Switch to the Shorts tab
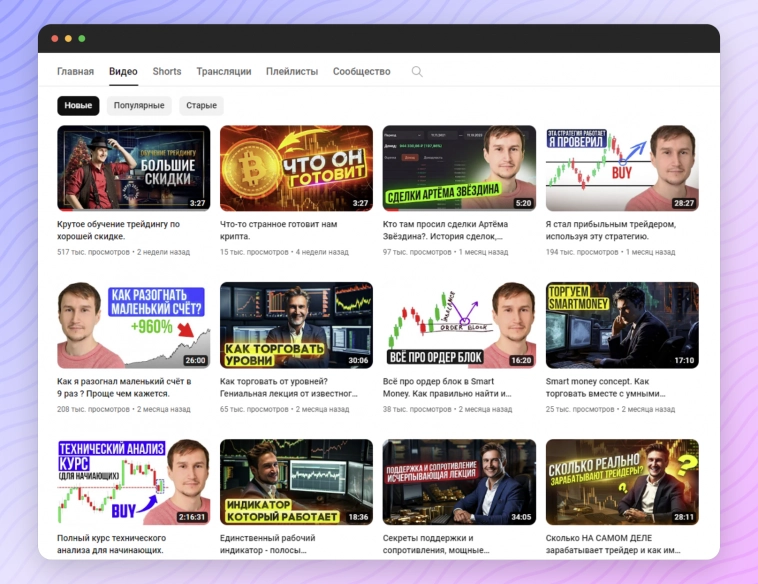 coord(167,72)
